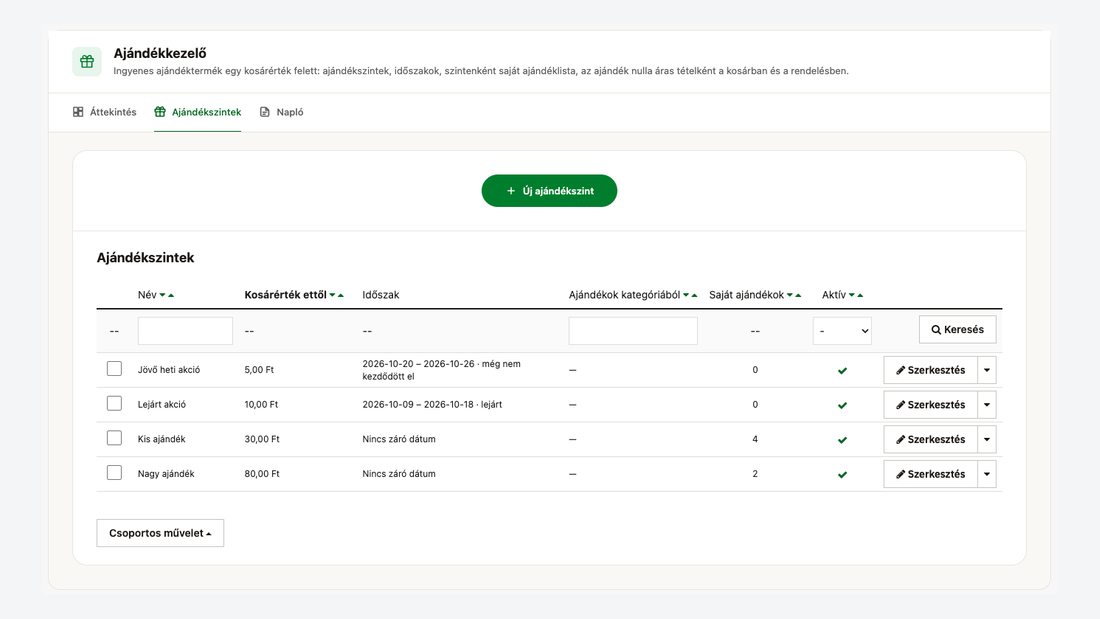Click the Időszak column header
This screenshot has width=1100, height=619.
coord(381,295)
